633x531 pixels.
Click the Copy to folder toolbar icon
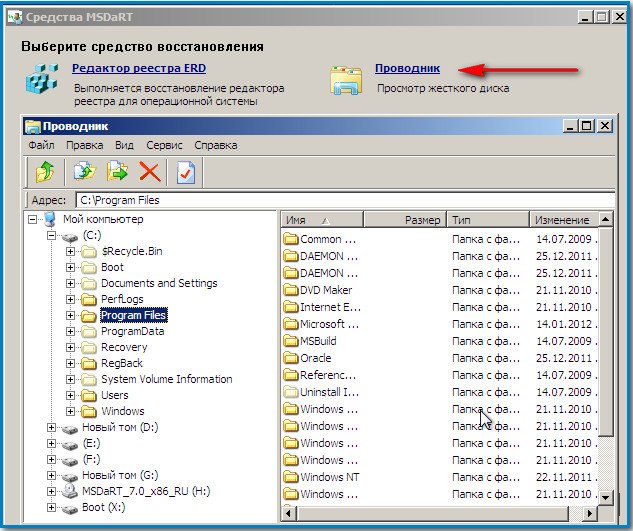(85, 172)
